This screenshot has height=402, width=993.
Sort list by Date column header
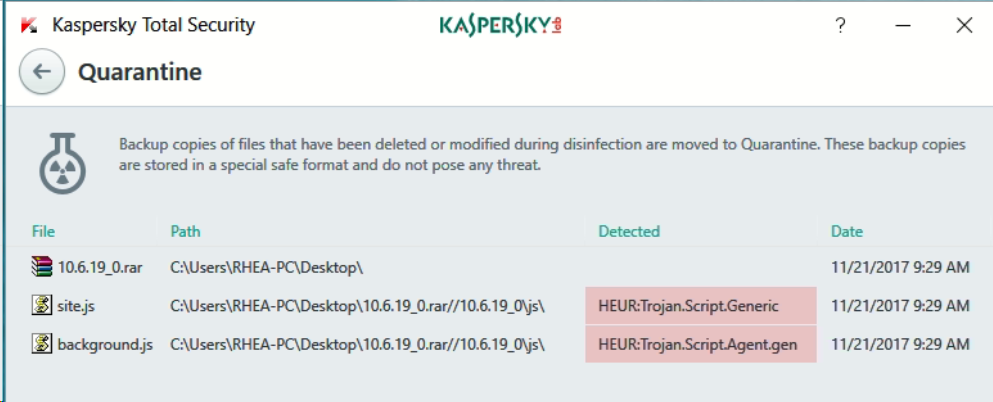[846, 231]
